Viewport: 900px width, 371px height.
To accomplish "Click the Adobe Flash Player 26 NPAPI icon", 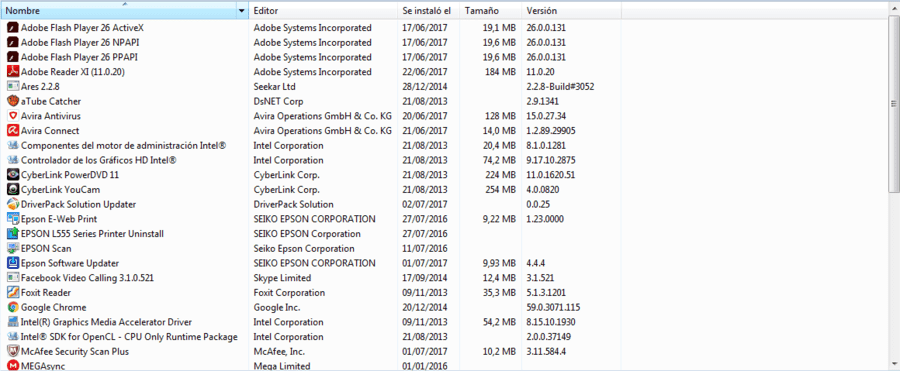I will [x=13, y=42].
